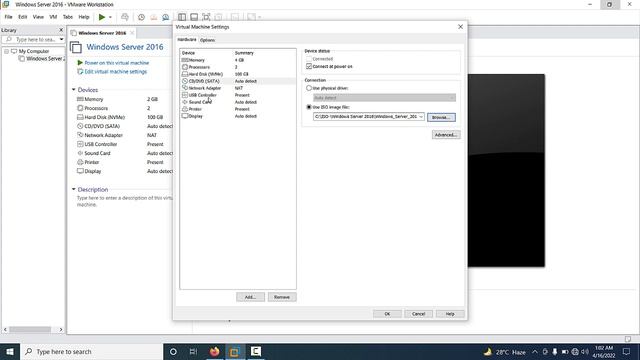Click the take snapshot clock icon
Image resolution: width=640 pixels, height=360 pixels.
tap(141, 17)
